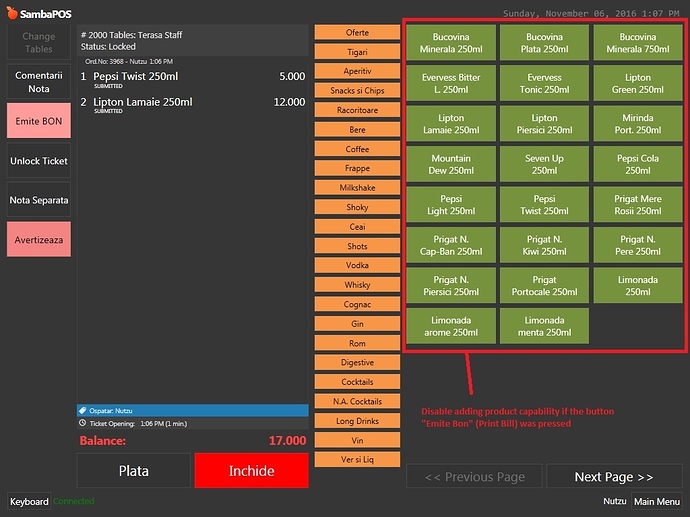
Task: Select the Cognac category
Action: click(x=357, y=304)
